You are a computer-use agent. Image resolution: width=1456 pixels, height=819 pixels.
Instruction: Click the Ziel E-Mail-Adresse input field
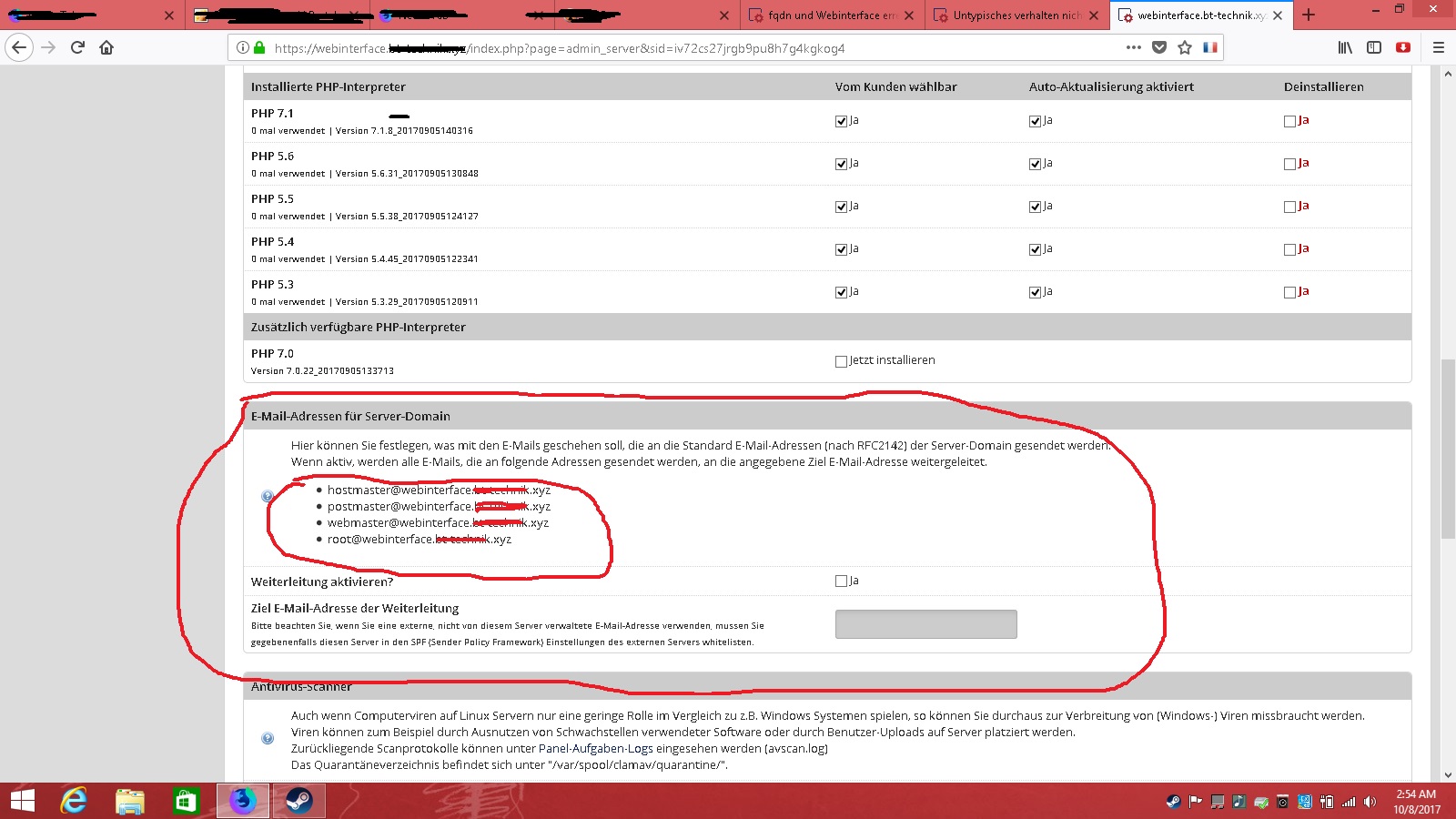(x=925, y=624)
